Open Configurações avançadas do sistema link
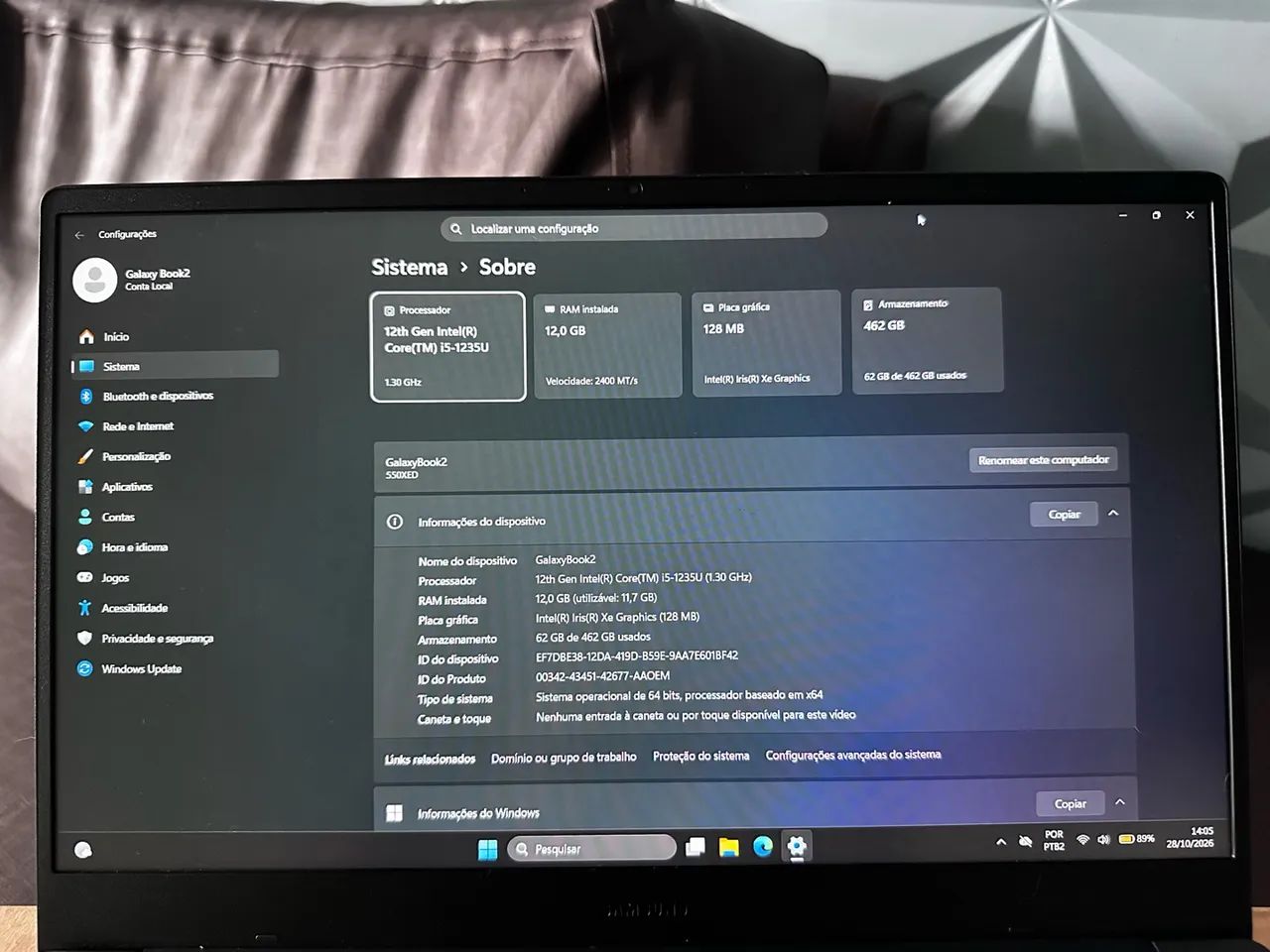The height and width of the screenshot is (952, 1270). [x=853, y=755]
